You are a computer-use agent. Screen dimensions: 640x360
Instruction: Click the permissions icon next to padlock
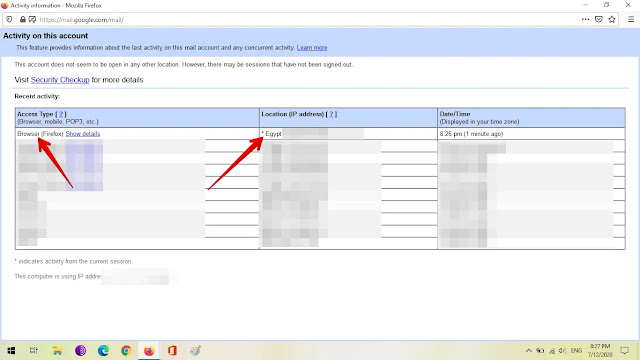[x=32, y=19]
